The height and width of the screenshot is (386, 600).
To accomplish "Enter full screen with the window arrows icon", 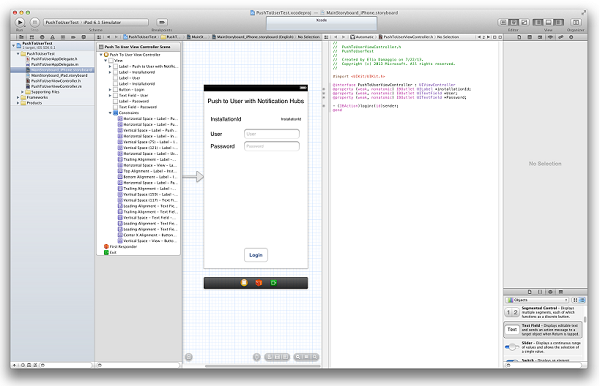I will pyautogui.click(x=584, y=13).
